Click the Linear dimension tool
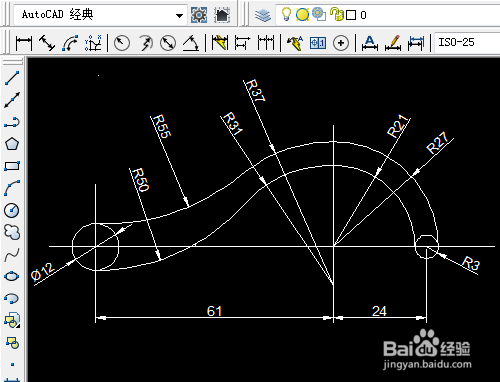500x382 pixels. (24, 43)
